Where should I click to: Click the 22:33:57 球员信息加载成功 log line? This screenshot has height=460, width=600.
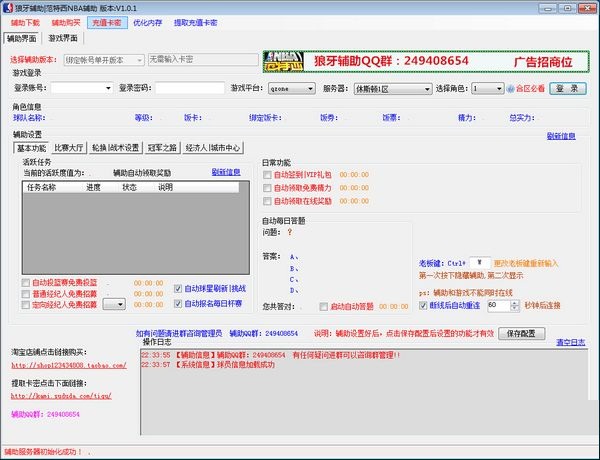pos(208,364)
